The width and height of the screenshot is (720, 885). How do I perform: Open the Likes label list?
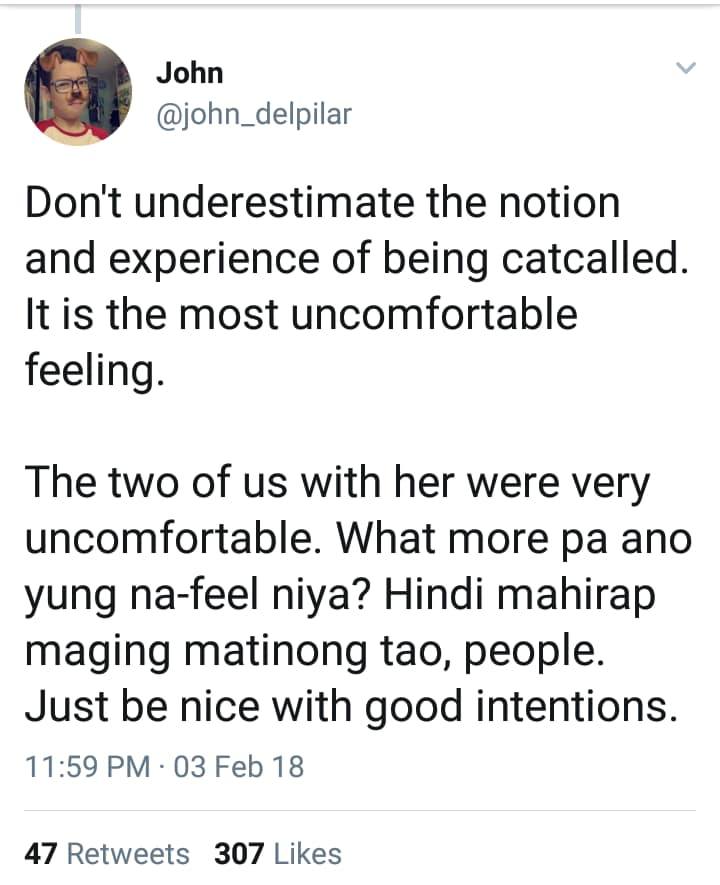click(308, 853)
